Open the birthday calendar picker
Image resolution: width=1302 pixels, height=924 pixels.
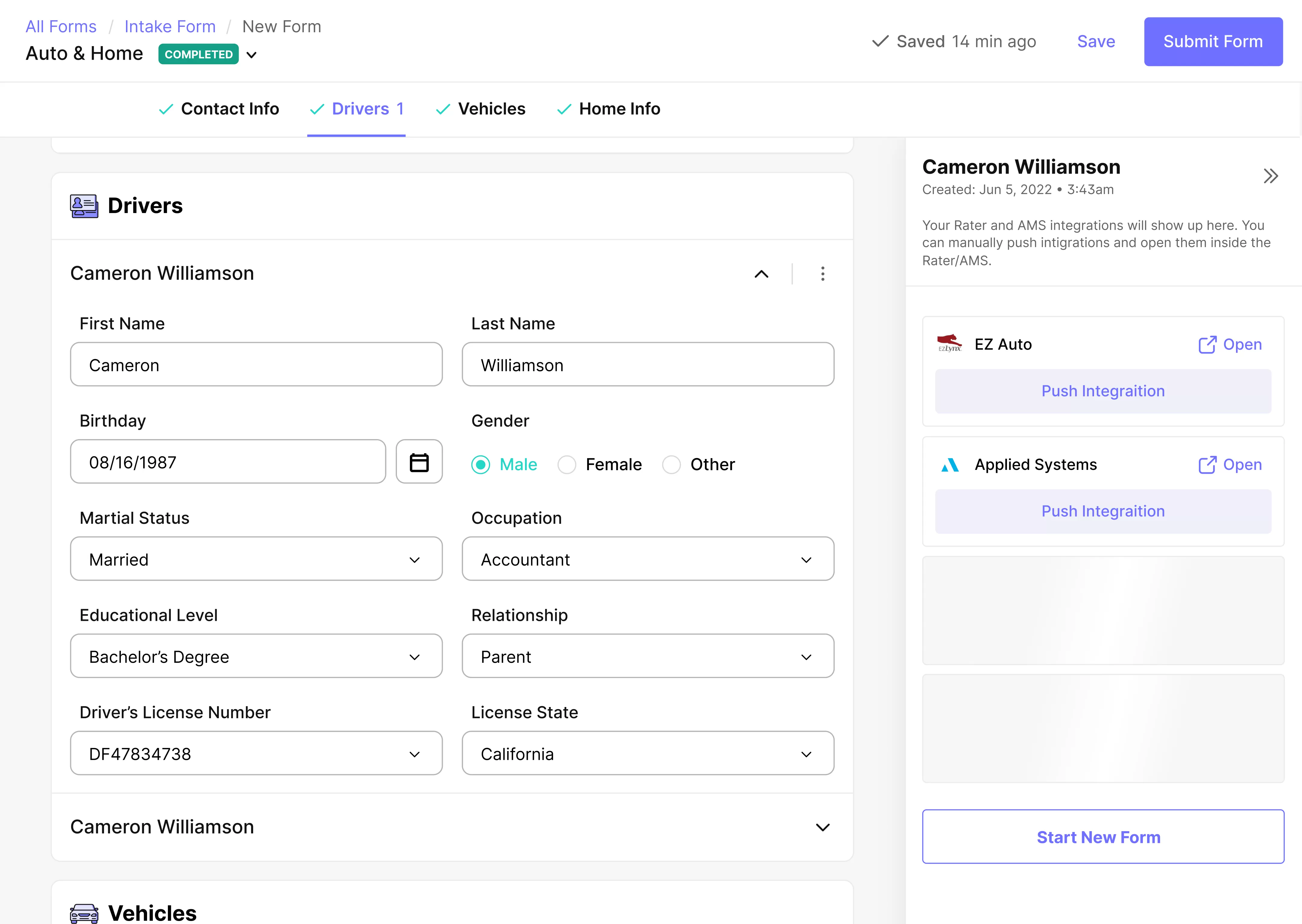(x=419, y=461)
